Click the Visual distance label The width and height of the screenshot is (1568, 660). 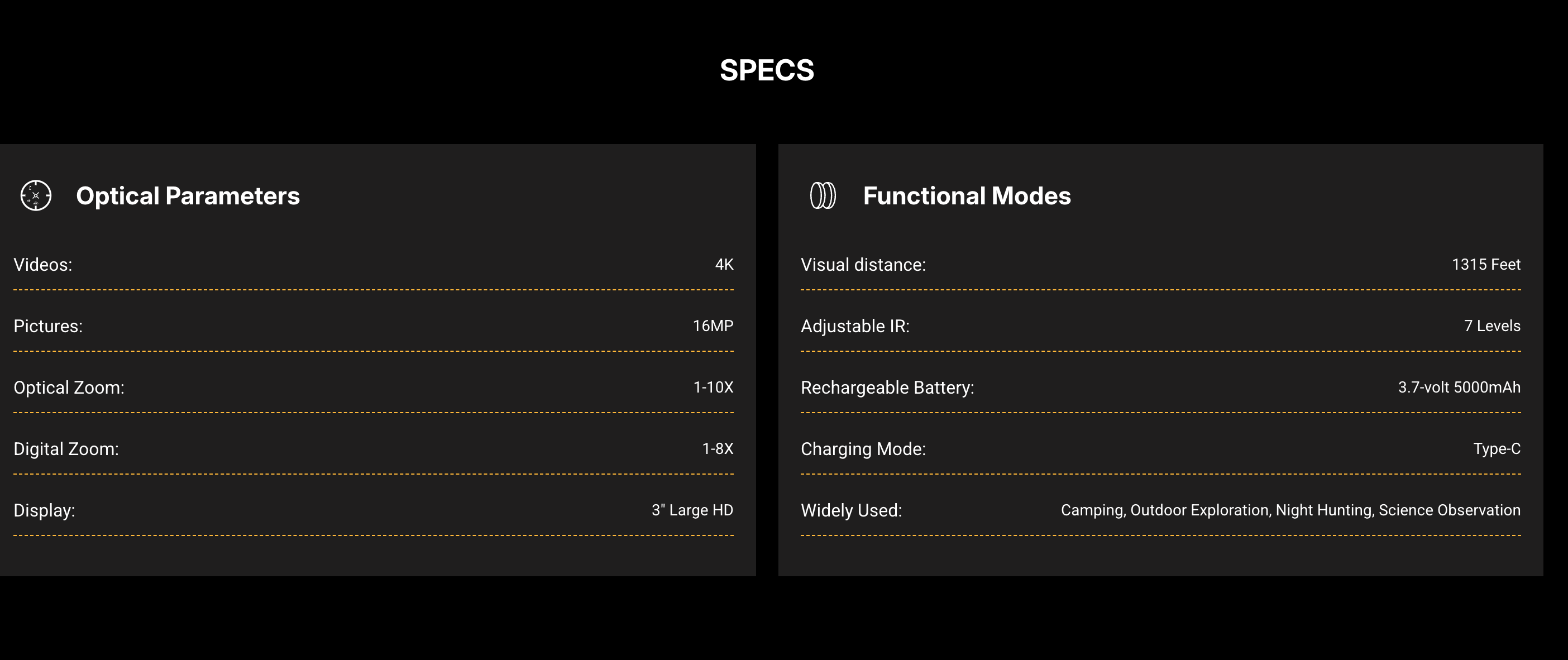(x=863, y=265)
